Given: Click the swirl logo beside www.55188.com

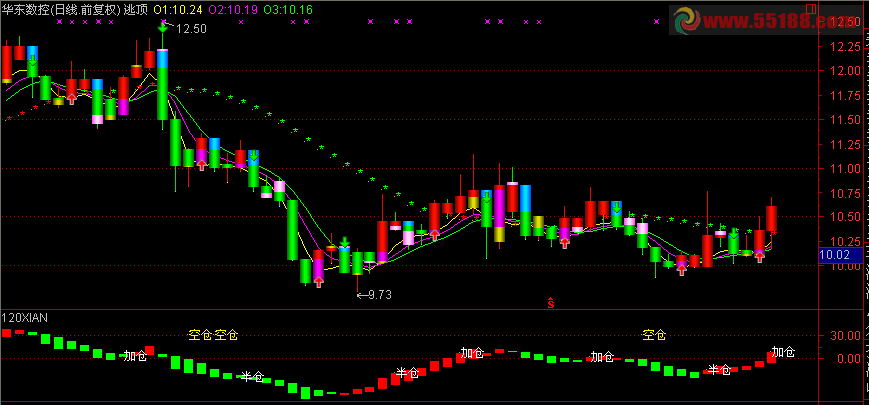Looking at the screenshot, I should (689, 22).
